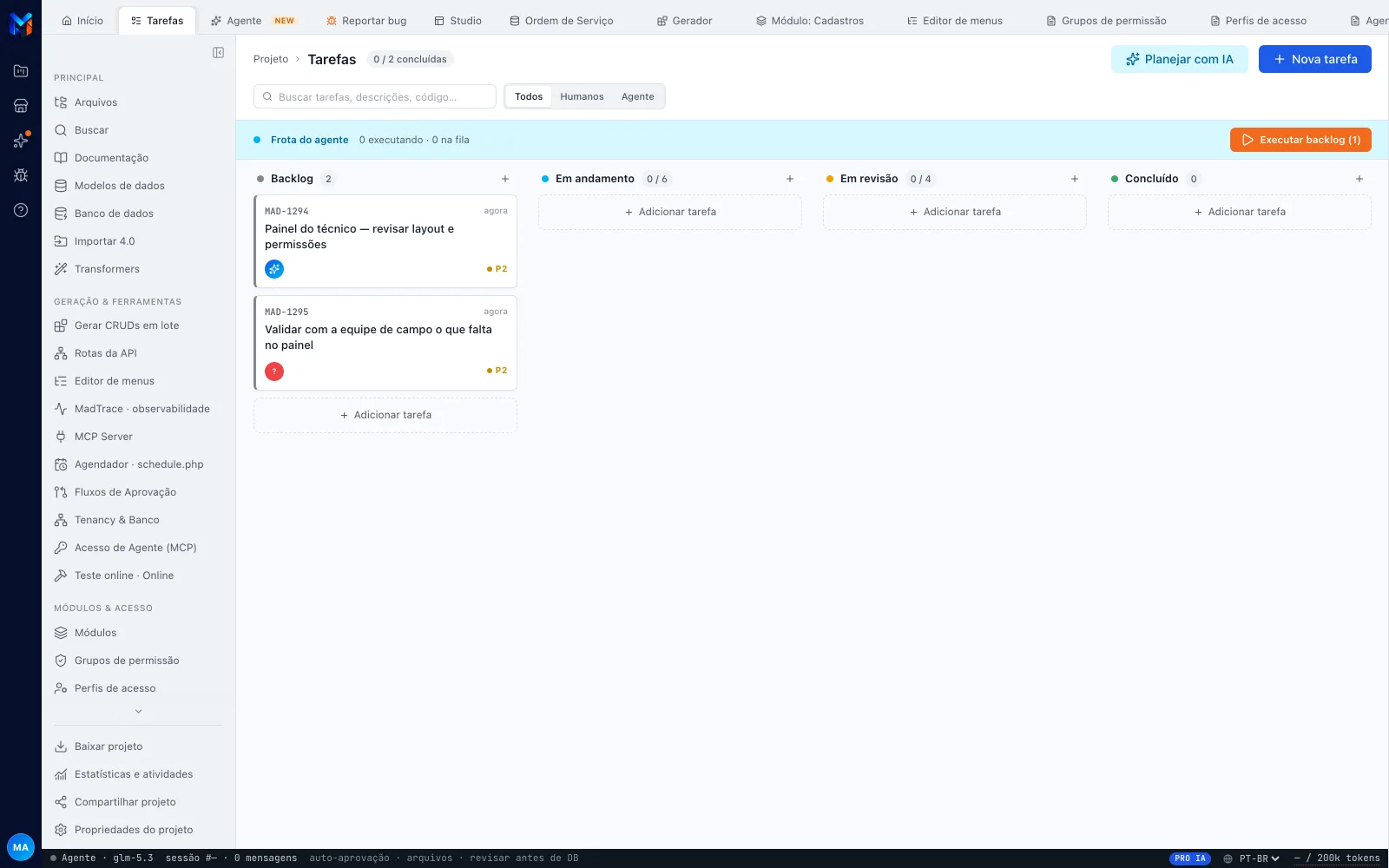Click the agent assignee icon on MAD-1294
1389x868 pixels.
pyautogui.click(x=274, y=269)
